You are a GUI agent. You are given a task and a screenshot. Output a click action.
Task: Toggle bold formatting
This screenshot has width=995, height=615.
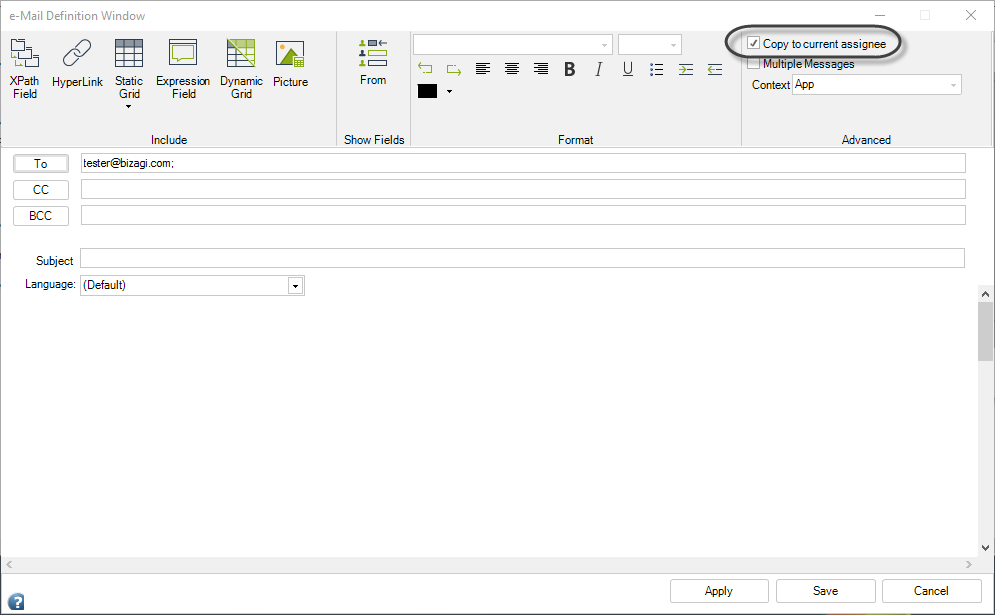click(x=570, y=69)
